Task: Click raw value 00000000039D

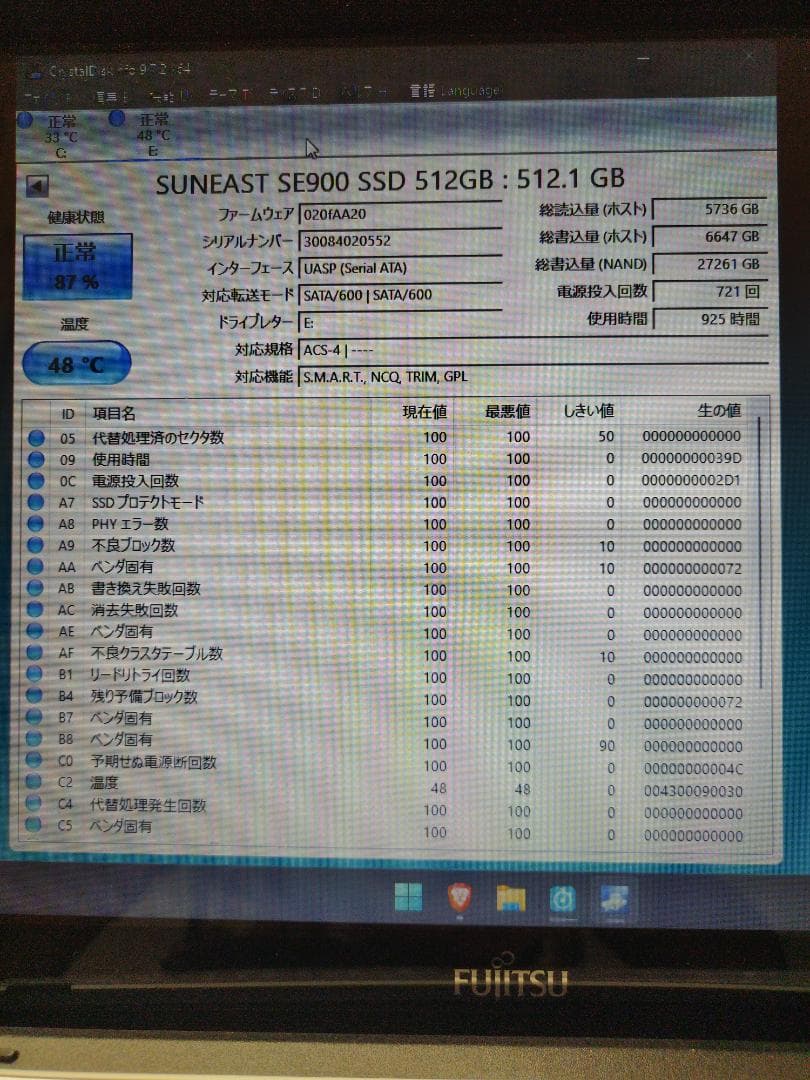Action: coord(692,458)
